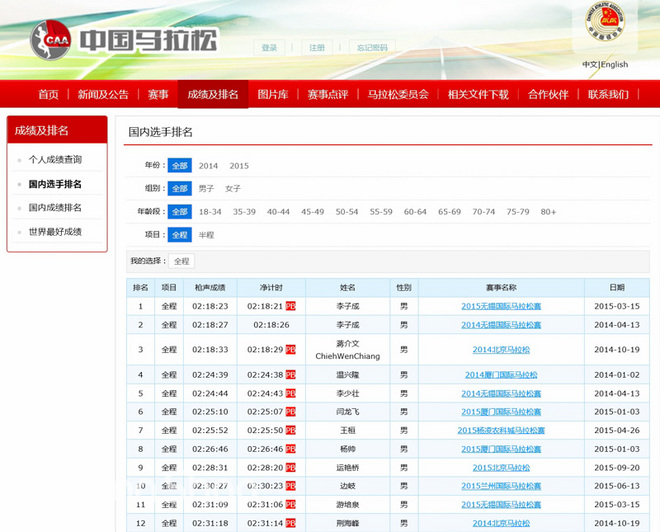Open the 2015兰州国际马拉松赛 link

tap(501, 486)
